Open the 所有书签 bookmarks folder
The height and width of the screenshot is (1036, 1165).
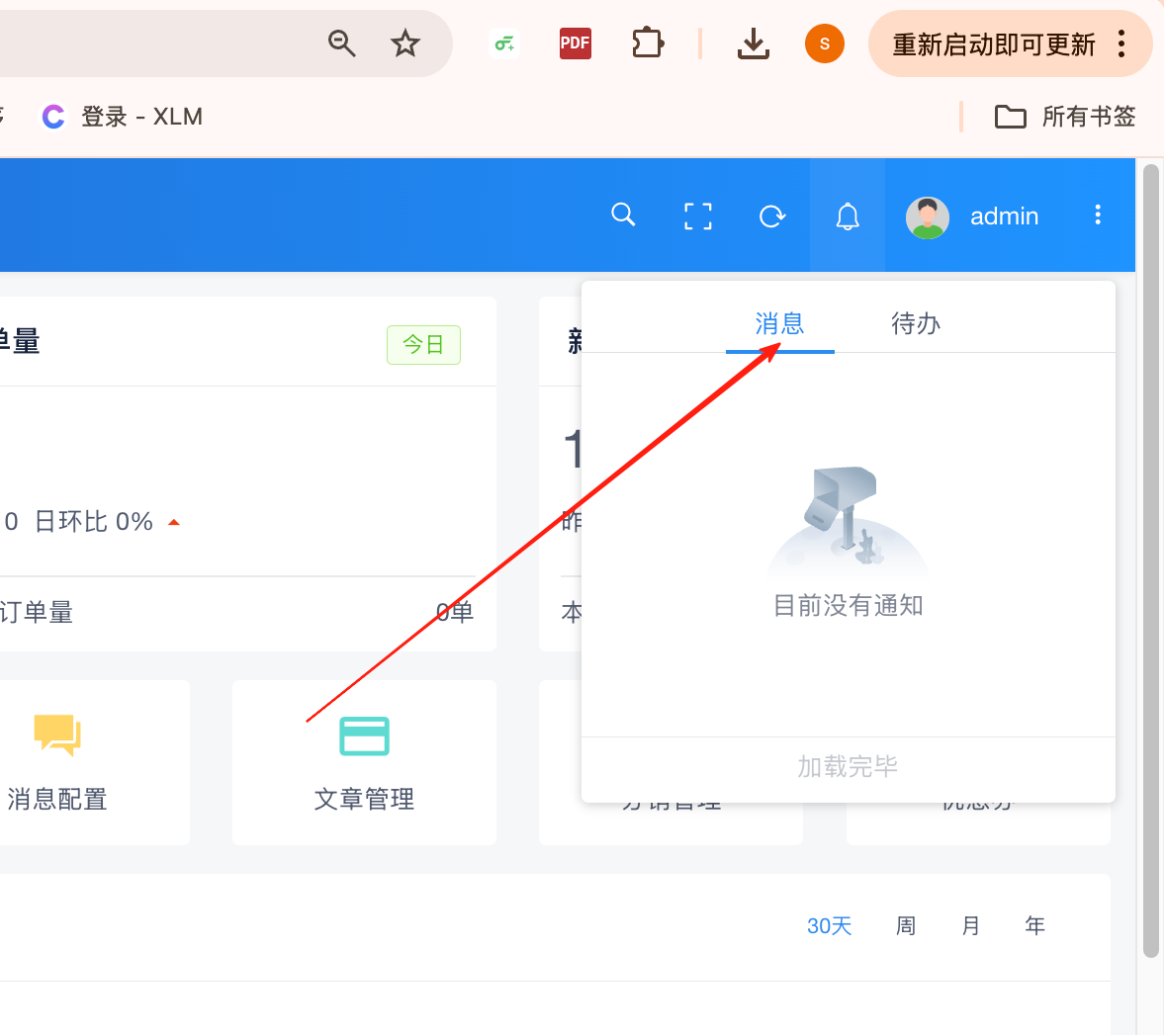click(x=1065, y=117)
